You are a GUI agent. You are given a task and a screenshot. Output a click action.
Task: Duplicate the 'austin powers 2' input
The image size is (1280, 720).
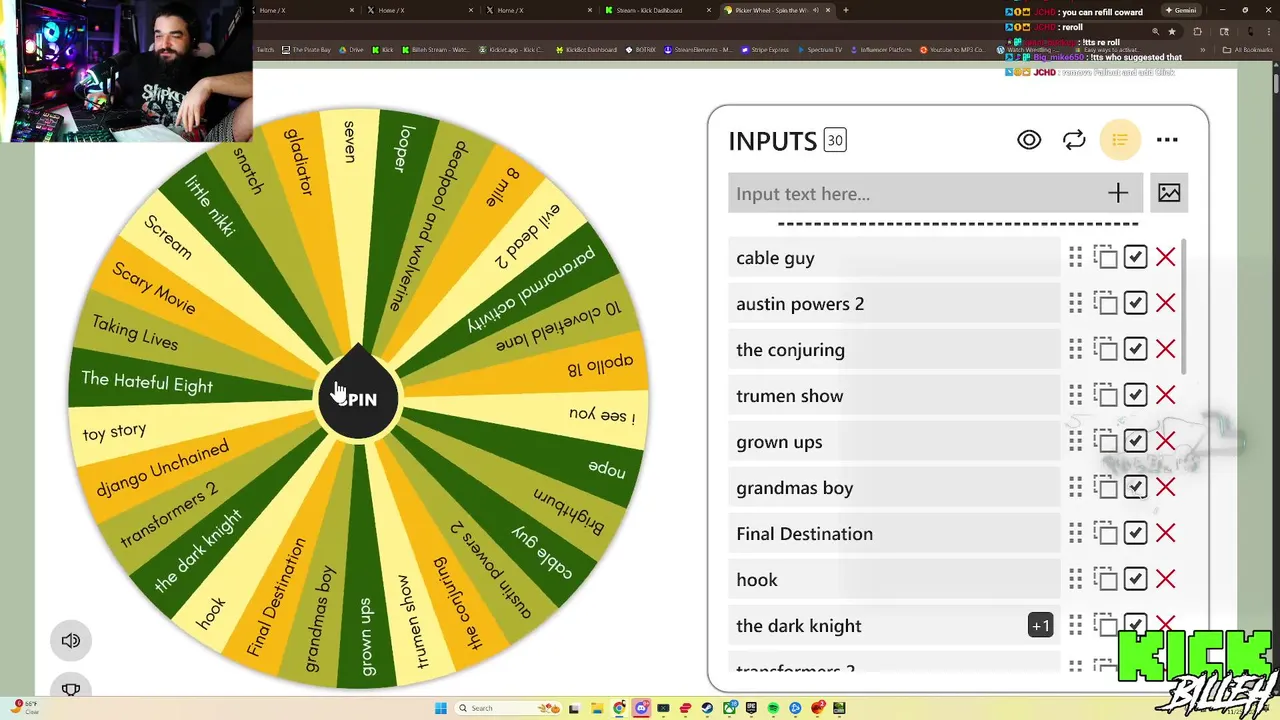coord(1105,303)
